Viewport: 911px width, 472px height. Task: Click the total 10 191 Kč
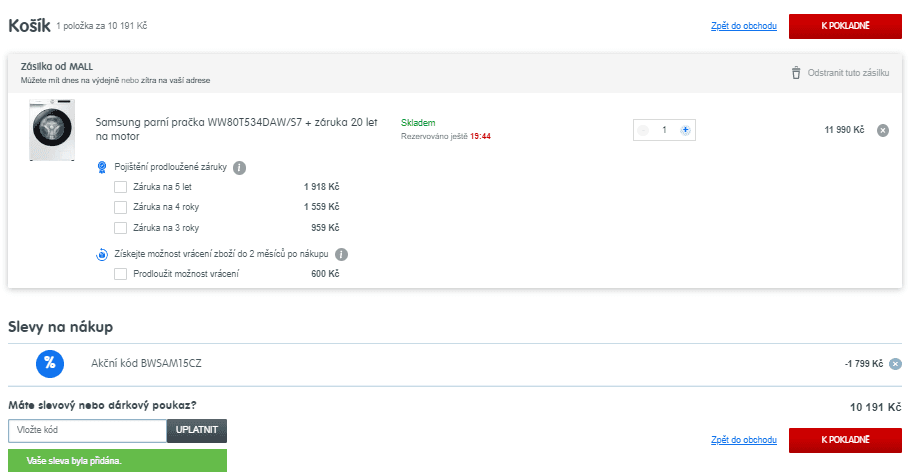(876, 407)
